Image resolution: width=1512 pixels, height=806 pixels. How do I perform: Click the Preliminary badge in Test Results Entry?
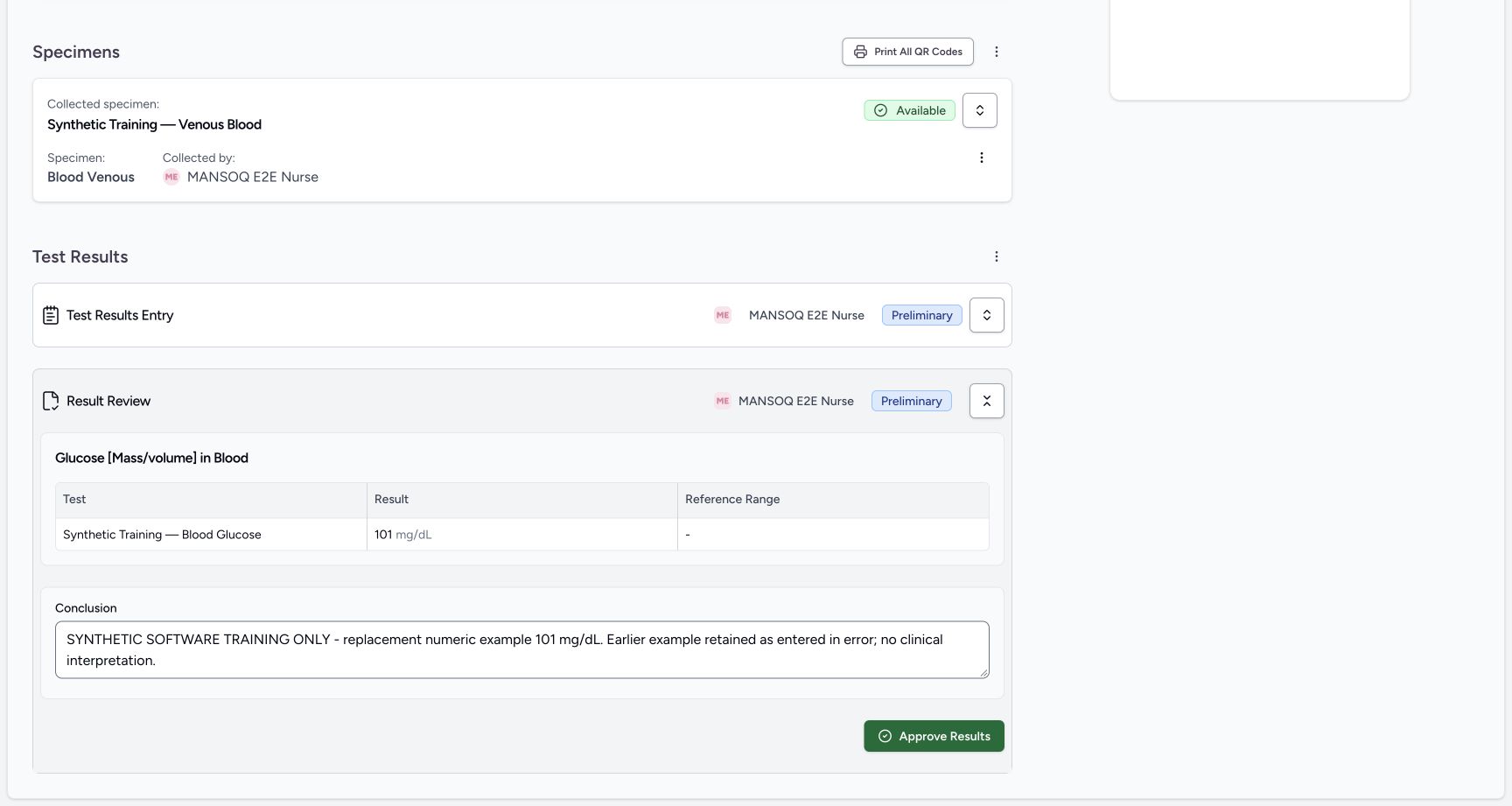(x=922, y=315)
